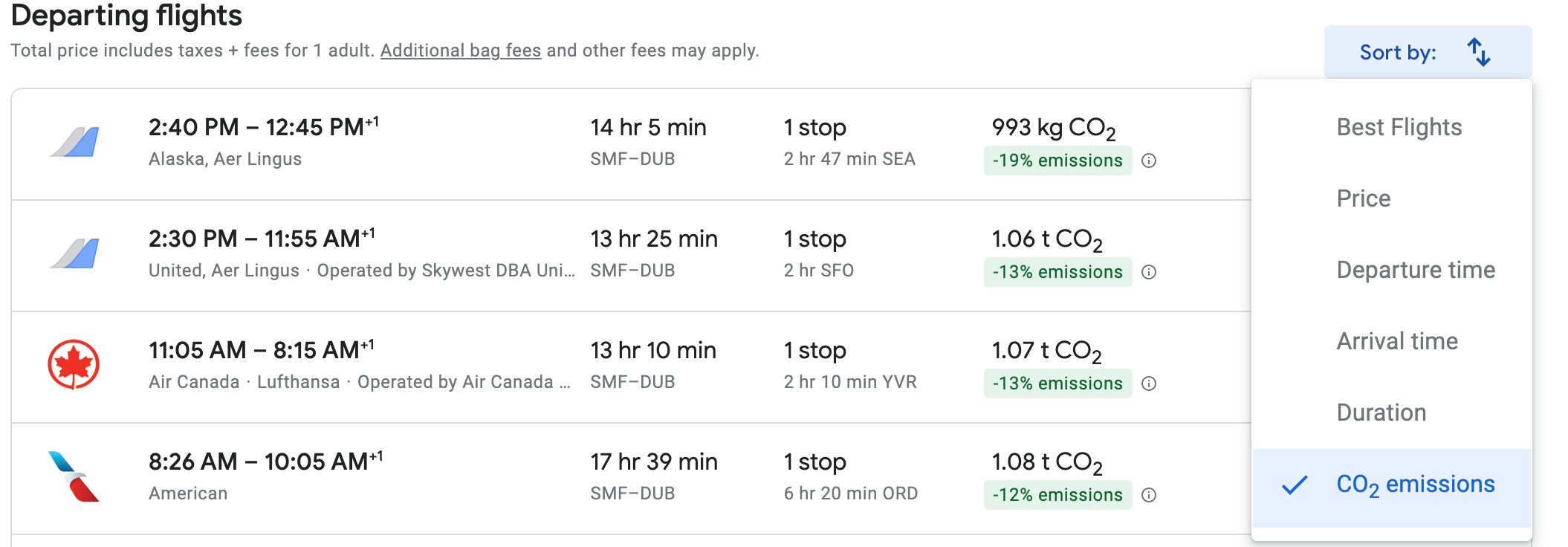
Task: Open emissions info icon for 993 kg flight
Action: pos(1148,161)
